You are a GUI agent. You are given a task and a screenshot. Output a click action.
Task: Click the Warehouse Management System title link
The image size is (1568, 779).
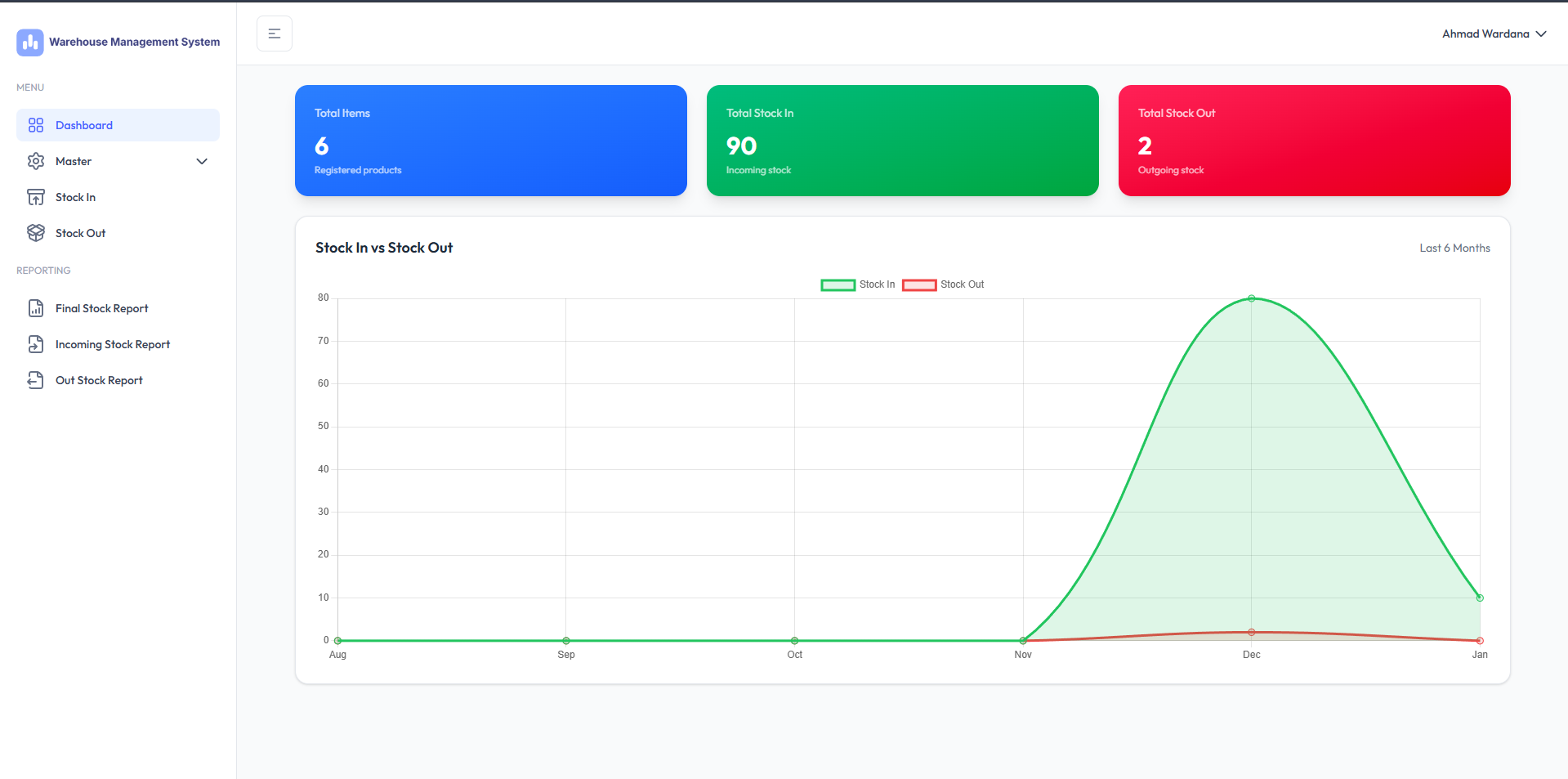(134, 42)
